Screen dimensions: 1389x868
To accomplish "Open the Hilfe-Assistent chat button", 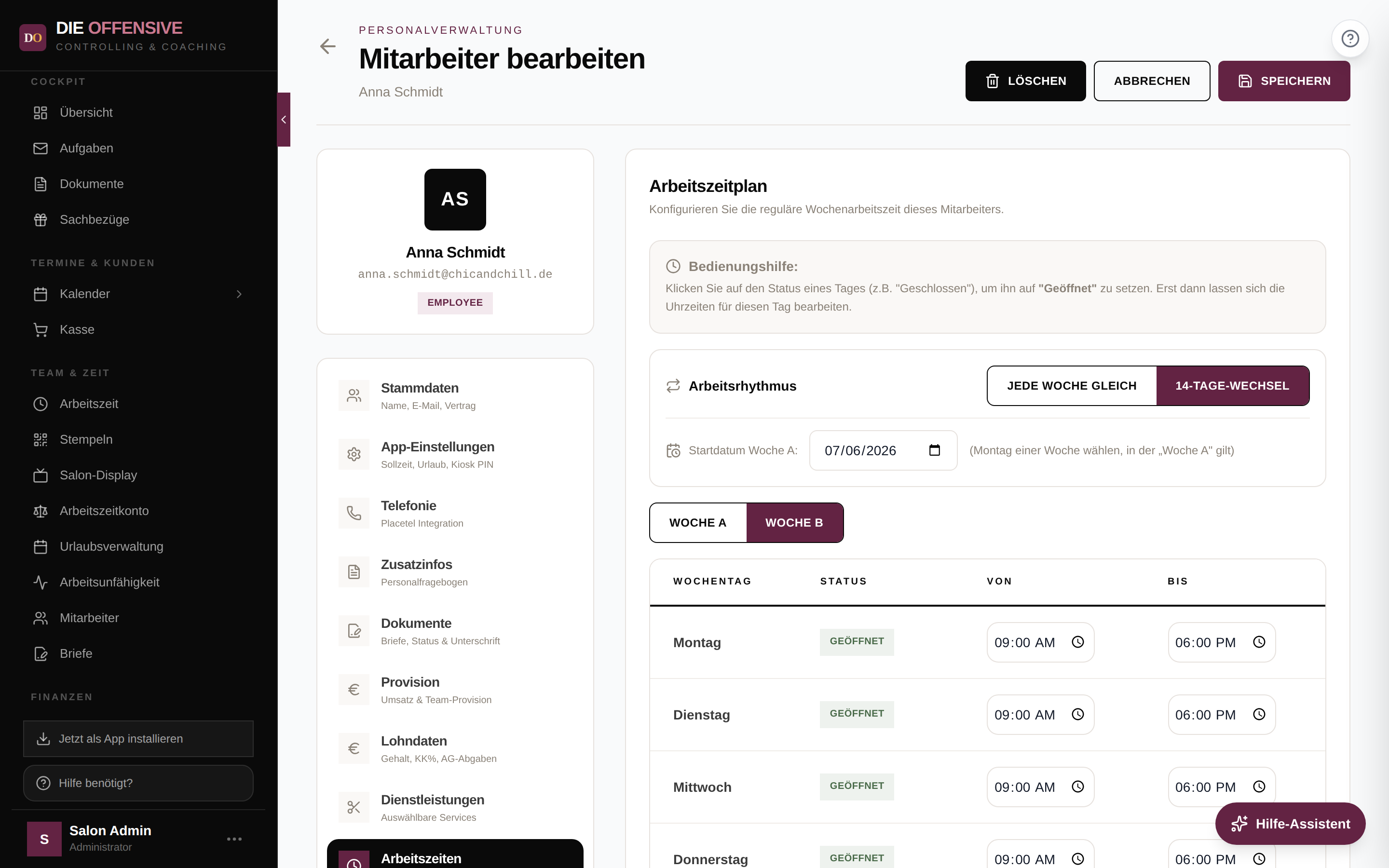I will pos(1290,824).
